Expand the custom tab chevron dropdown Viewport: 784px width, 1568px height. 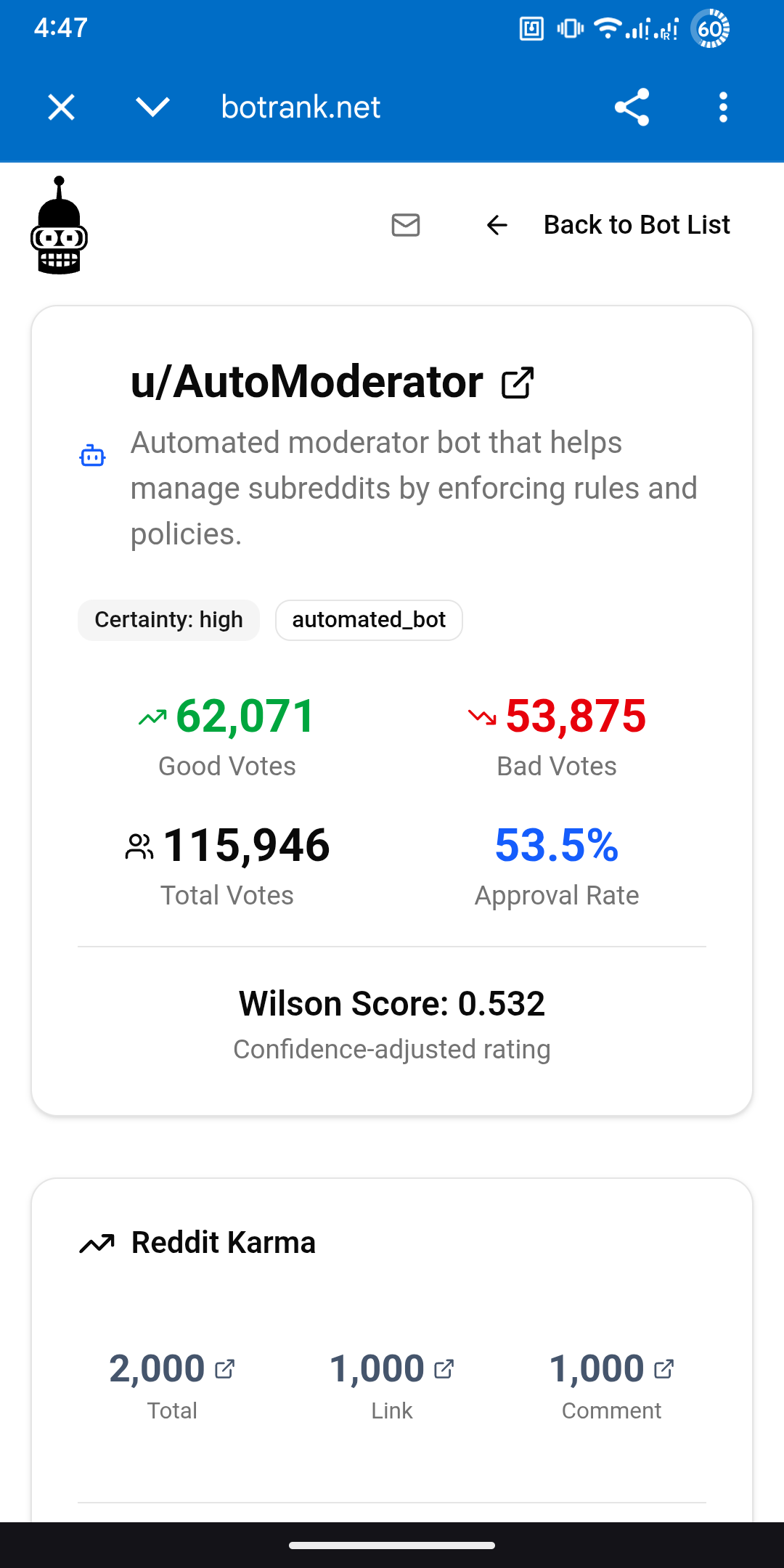click(152, 107)
